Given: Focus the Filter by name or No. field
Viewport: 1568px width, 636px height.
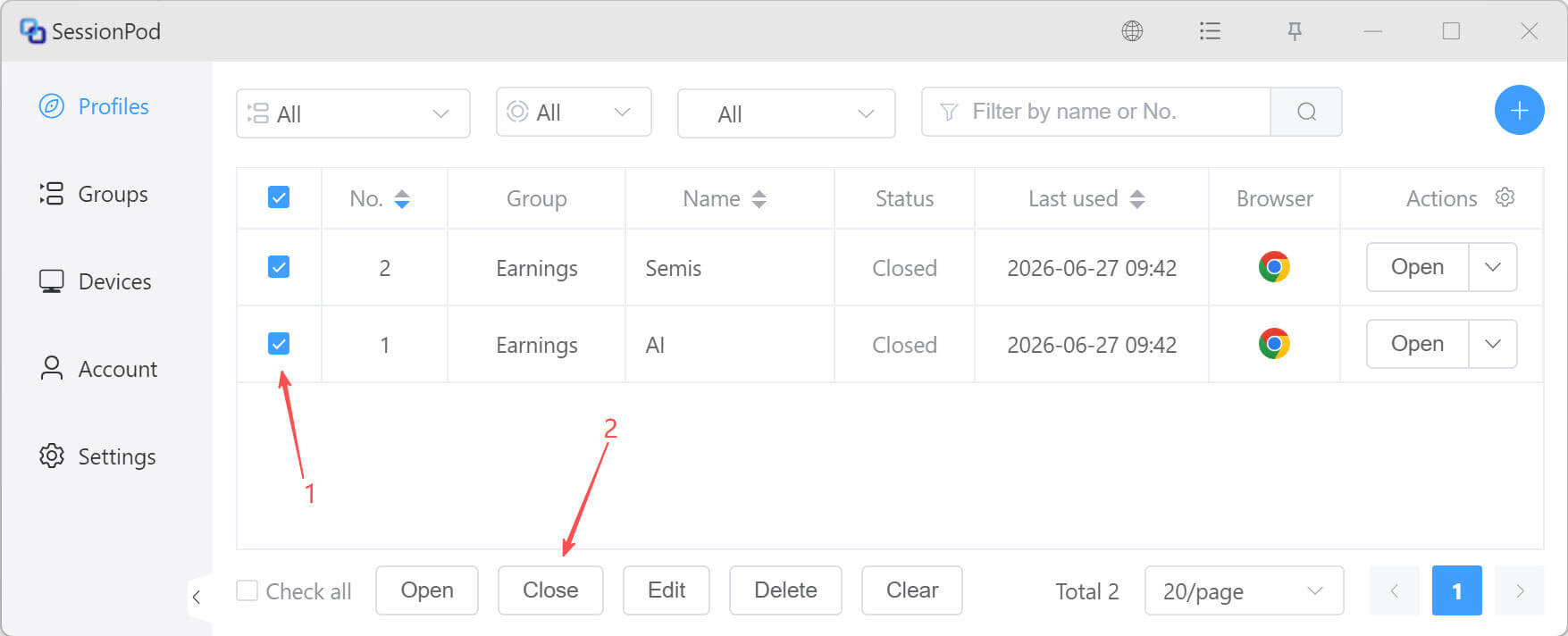Looking at the screenshot, I should point(1096,112).
